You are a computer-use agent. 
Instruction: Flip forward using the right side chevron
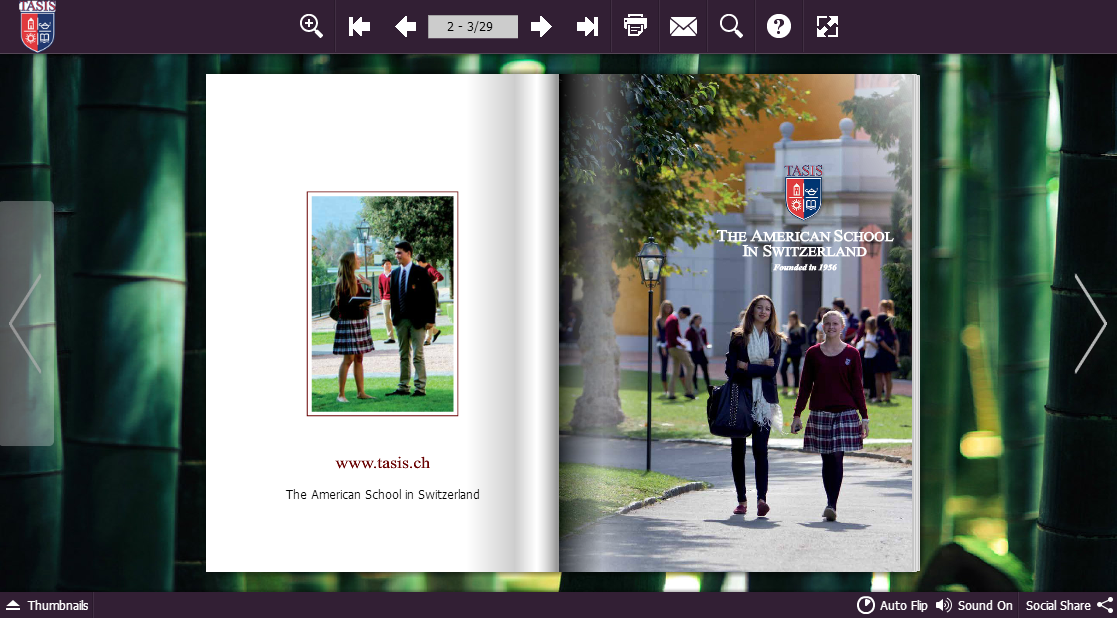coord(1090,324)
